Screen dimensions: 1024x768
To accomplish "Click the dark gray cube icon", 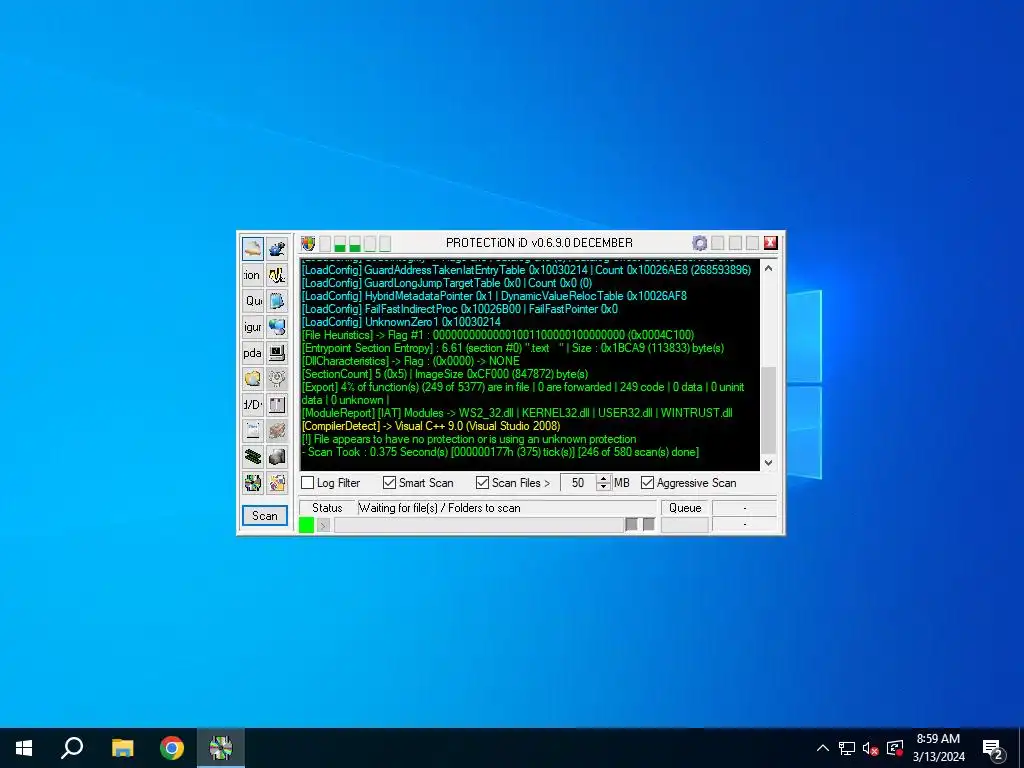I will tap(277, 456).
